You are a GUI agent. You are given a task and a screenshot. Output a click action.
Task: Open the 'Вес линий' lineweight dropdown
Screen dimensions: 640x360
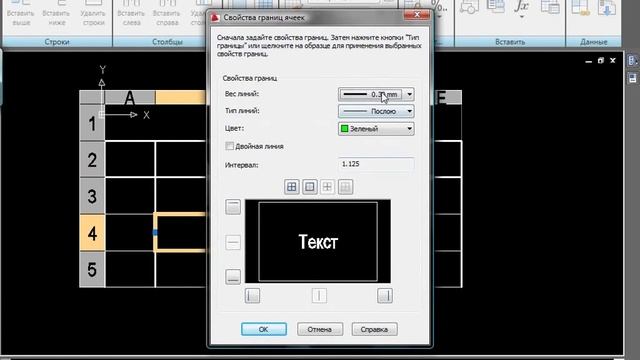click(376, 94)
